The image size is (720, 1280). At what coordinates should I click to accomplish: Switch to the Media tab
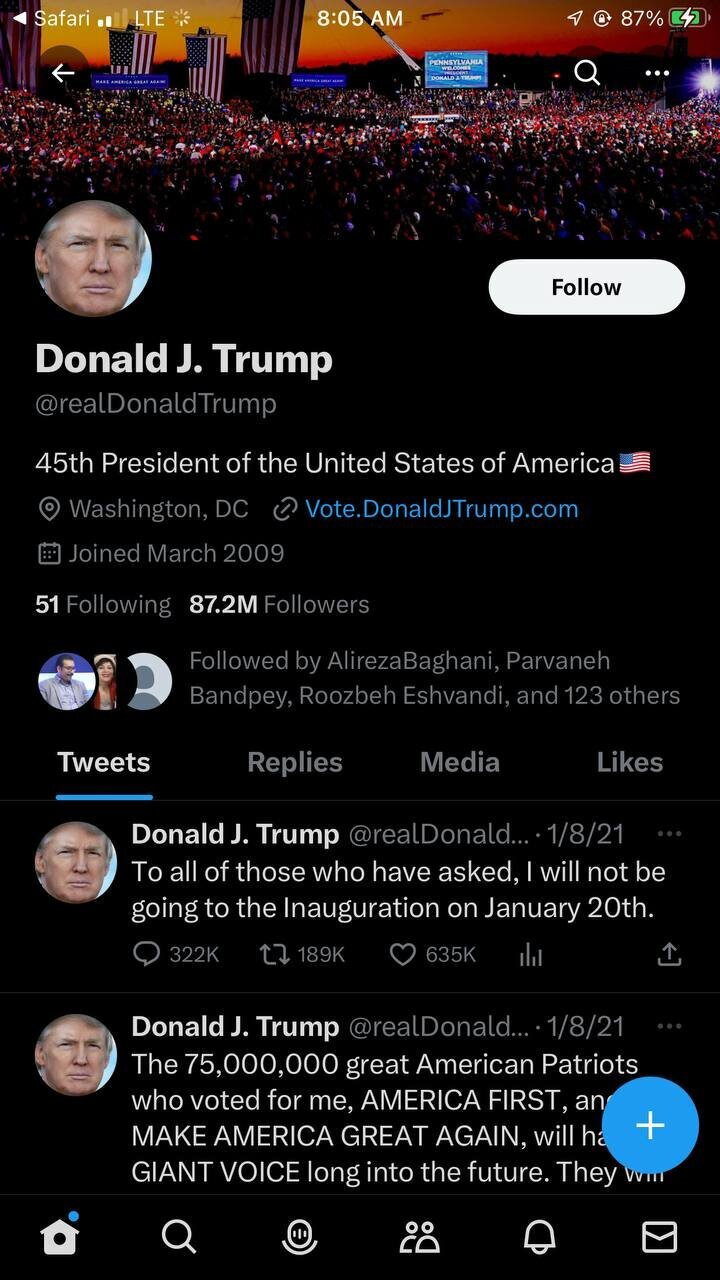pyautogui.click(x=459, y=762)
